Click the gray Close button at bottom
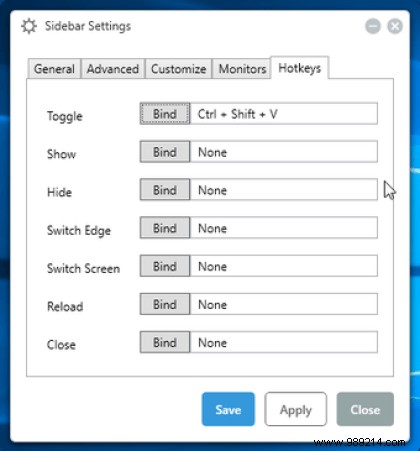420x451 pixels. pos(365,409)
